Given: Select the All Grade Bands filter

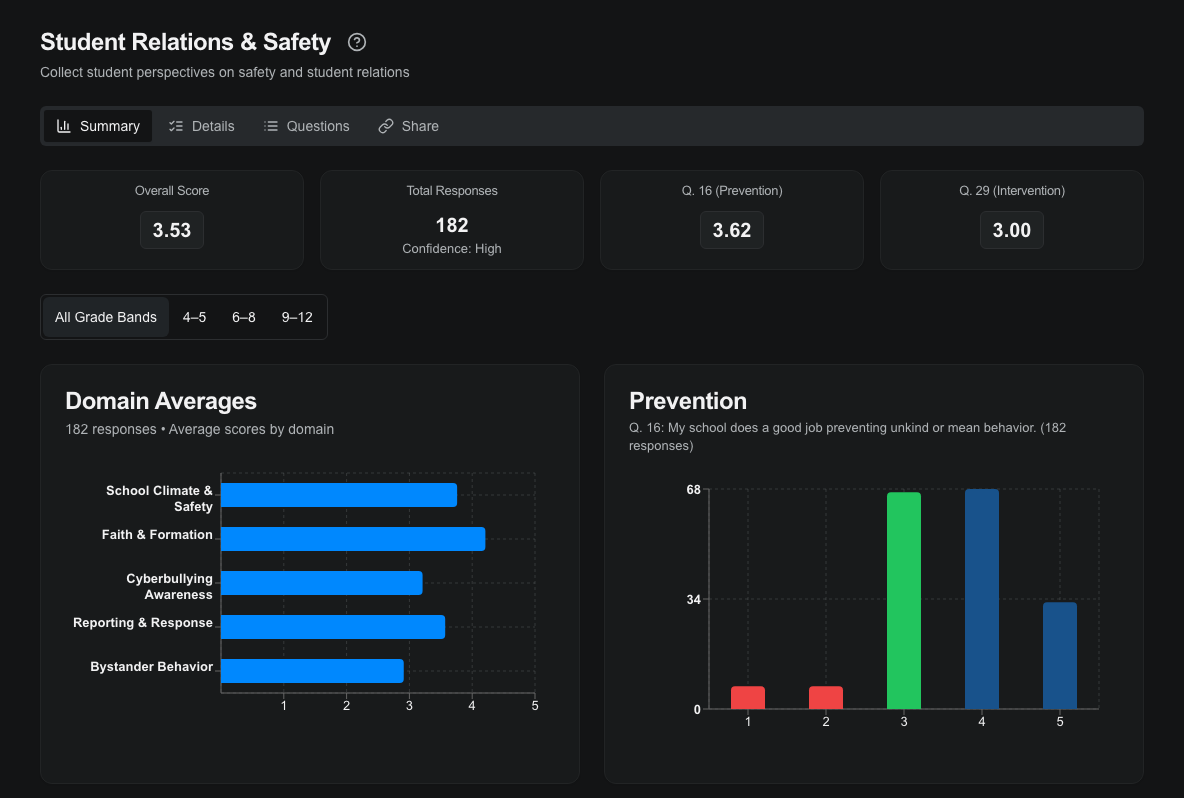Looking at the screenshot, I should pos(106,317).
